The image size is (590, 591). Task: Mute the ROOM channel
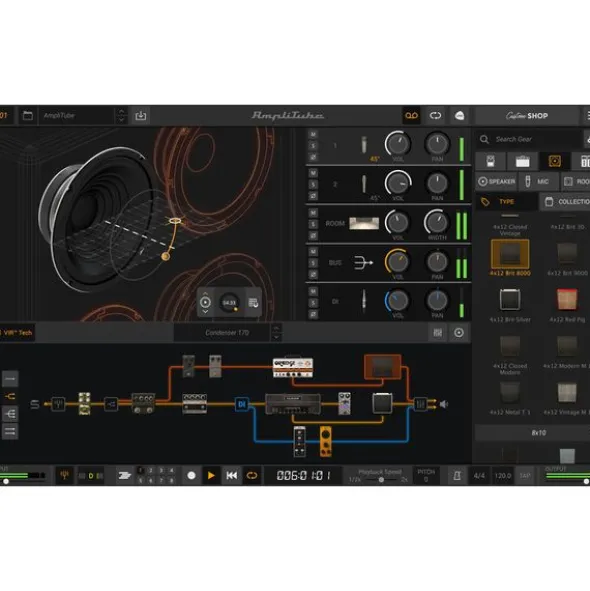point(313,213)
